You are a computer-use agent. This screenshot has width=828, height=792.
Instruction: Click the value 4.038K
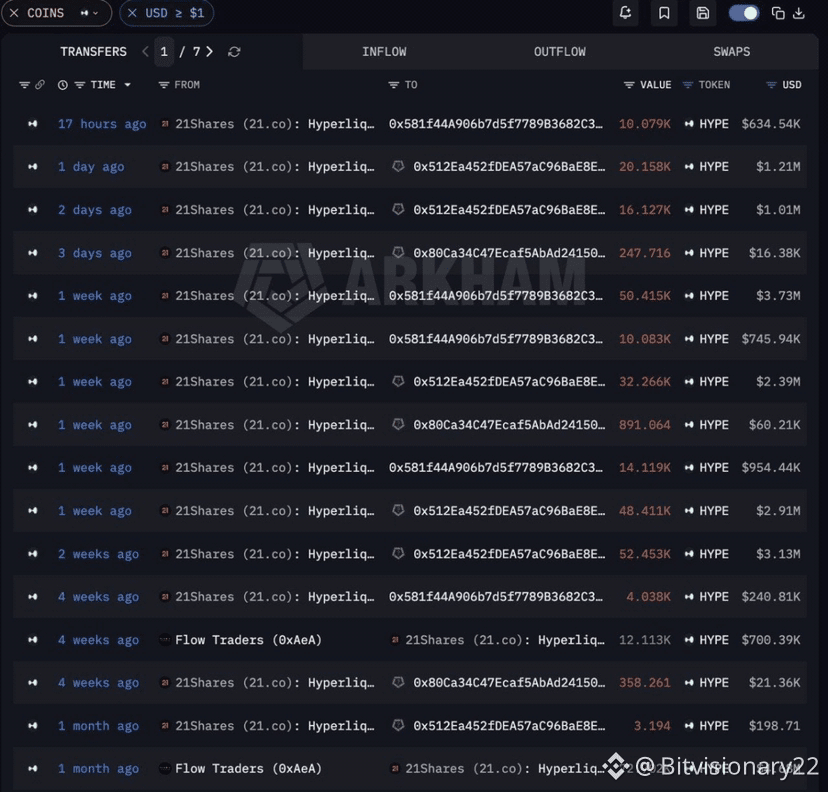point(648,597)
